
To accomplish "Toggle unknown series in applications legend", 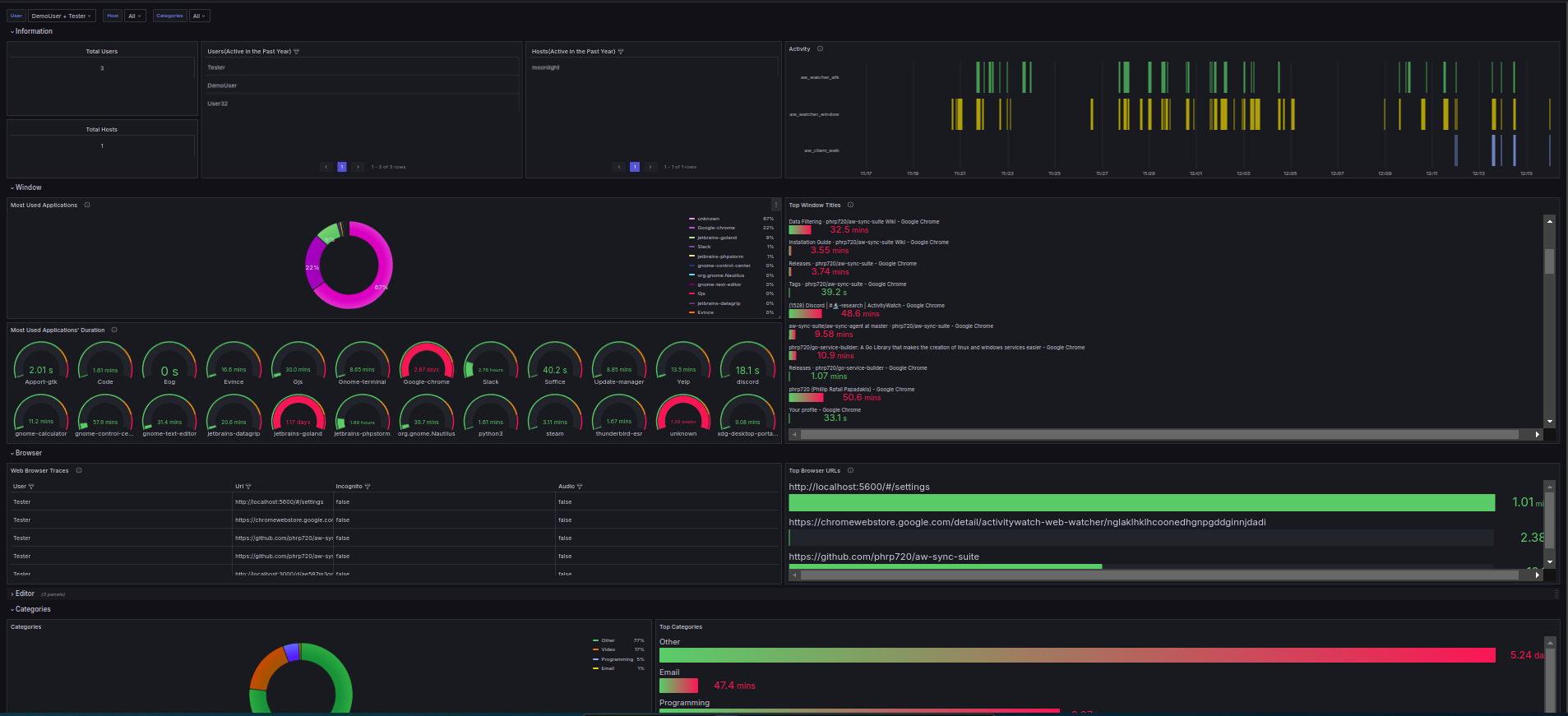I will (x=708, y=219).
